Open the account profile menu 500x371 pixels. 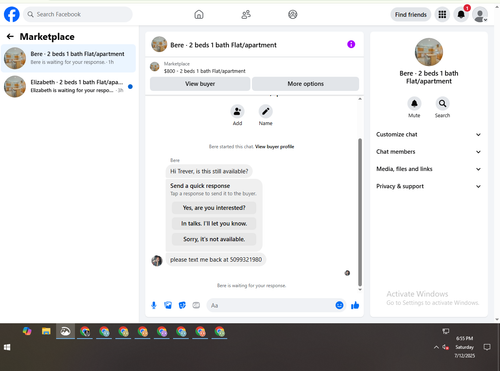click(480, 15)
